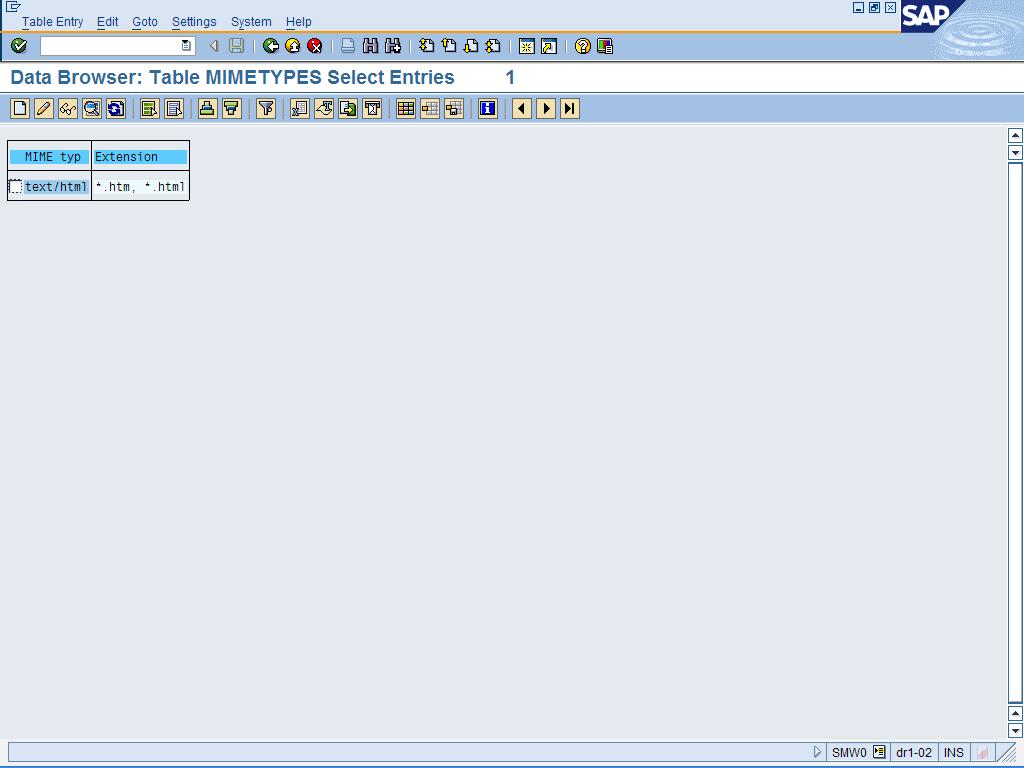Screen dimensions: 1024x768
Task: Select the MIME typ column header
Action: pos(50,157)
